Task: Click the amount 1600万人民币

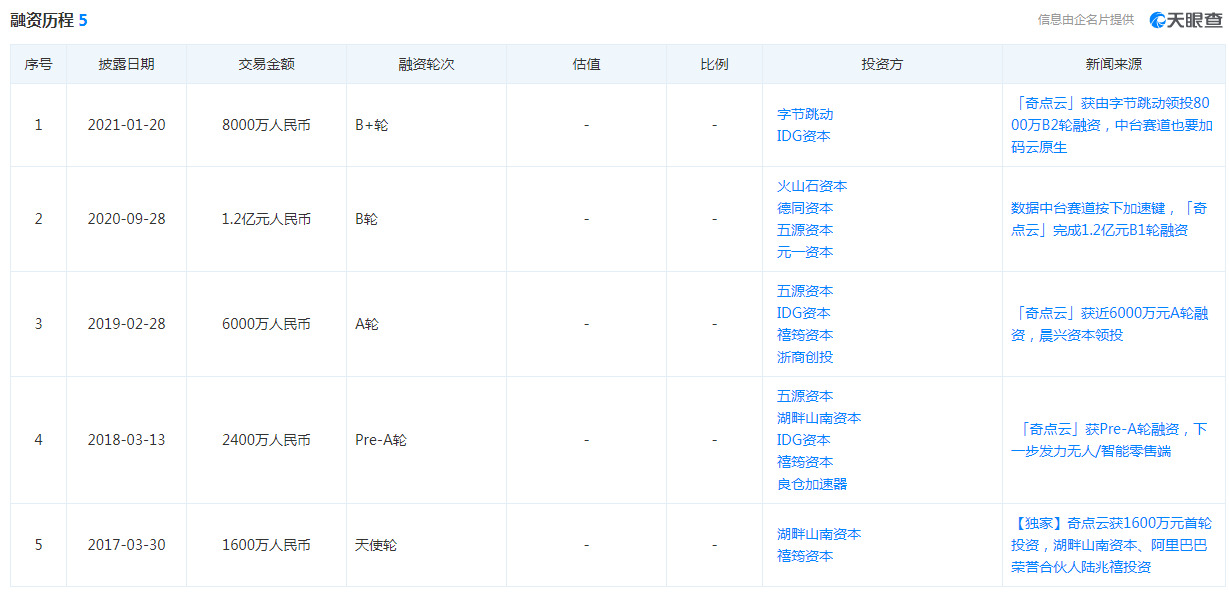Action: tap(267, 545)
